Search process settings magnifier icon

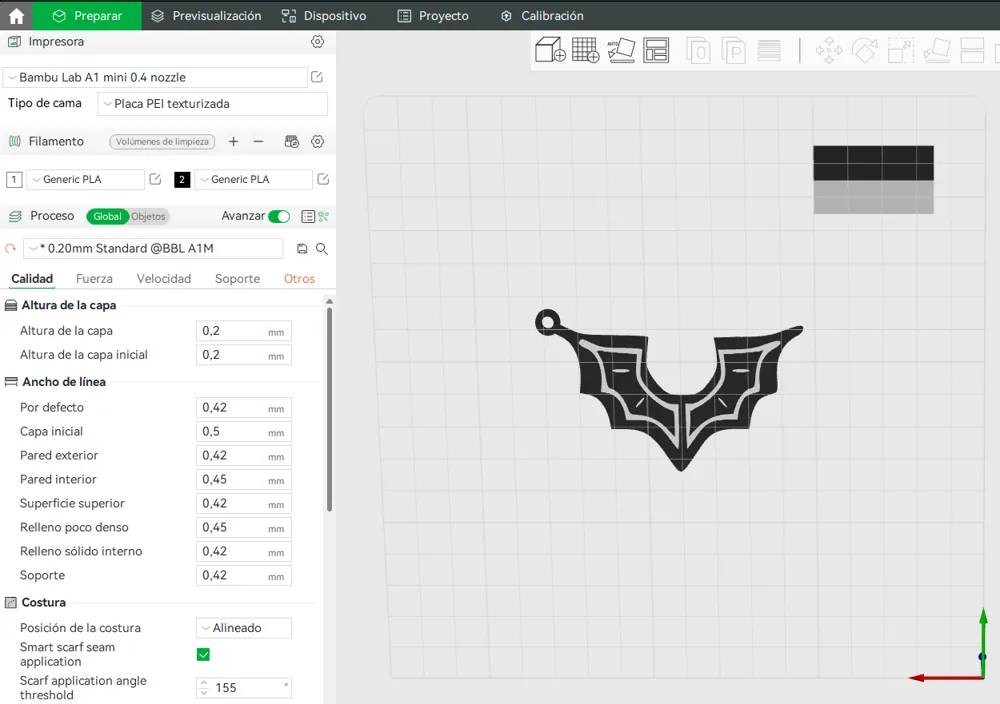tap(322, 249)
